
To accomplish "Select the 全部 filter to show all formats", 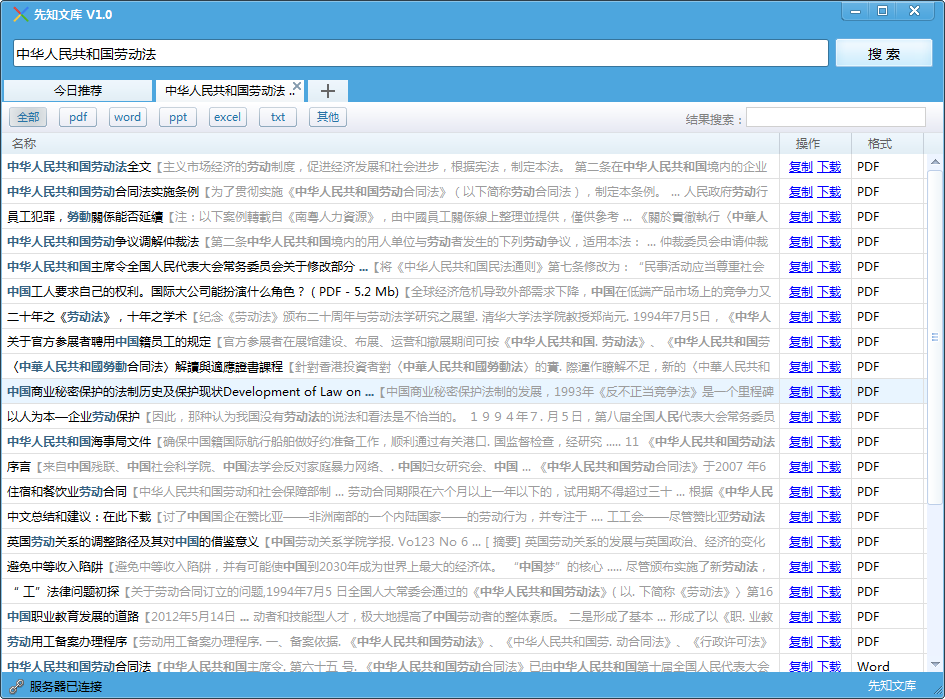I will pyautogui.click(x=30, y=116).
